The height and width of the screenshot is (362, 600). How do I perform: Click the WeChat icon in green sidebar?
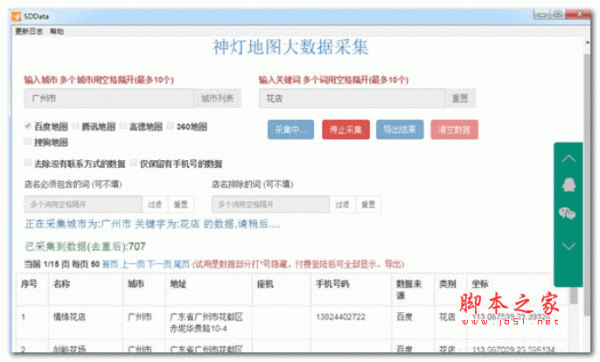point(567,213)
